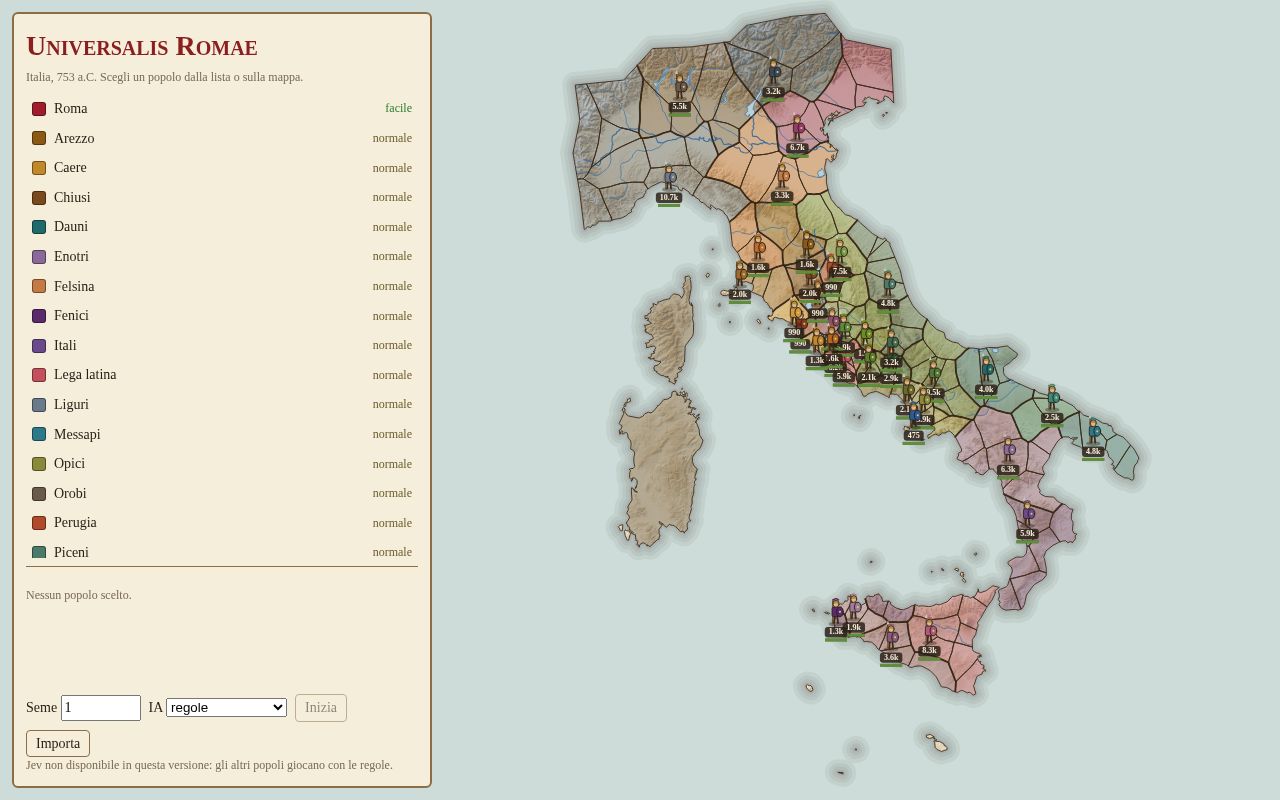Click the 3.6k army in Sicily
Image resolution: width=1280 pixels, height=800 pixels.
pos(891,644)
